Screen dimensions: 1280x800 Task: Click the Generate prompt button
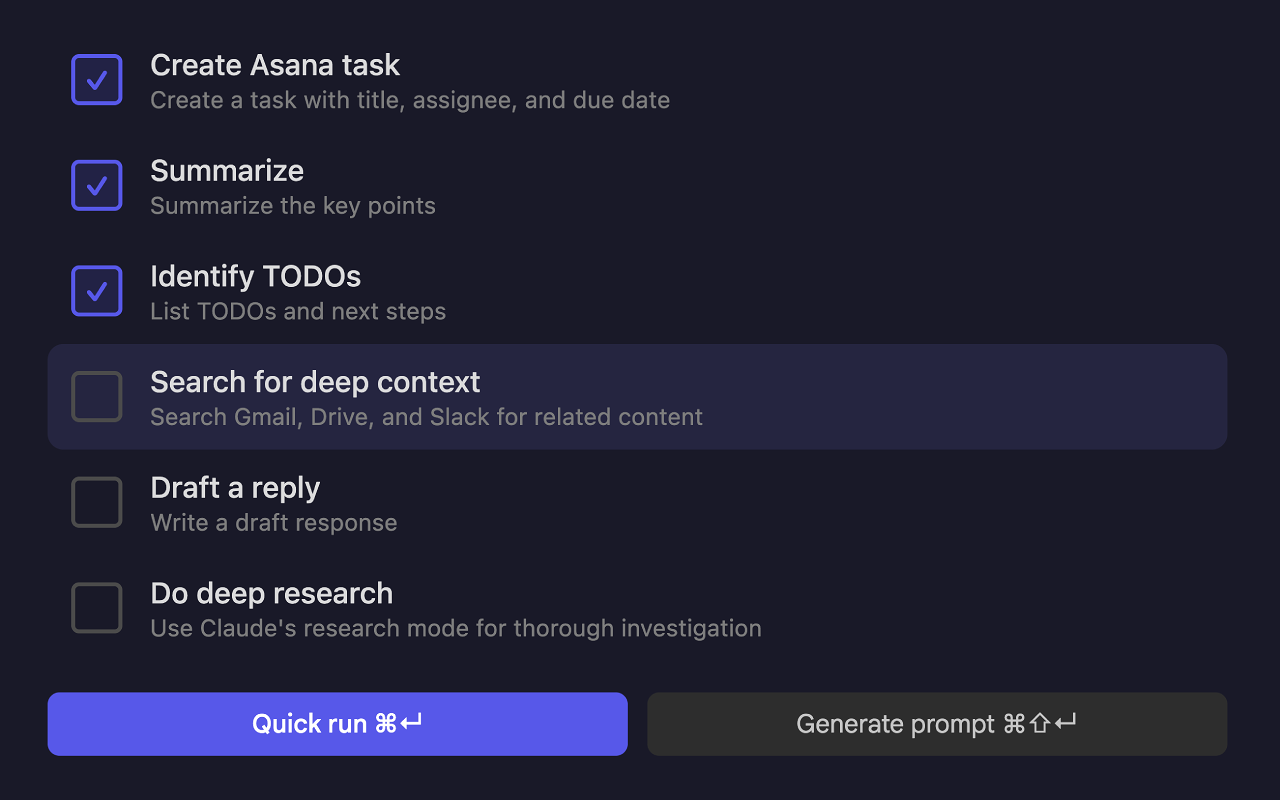[936, 724]
